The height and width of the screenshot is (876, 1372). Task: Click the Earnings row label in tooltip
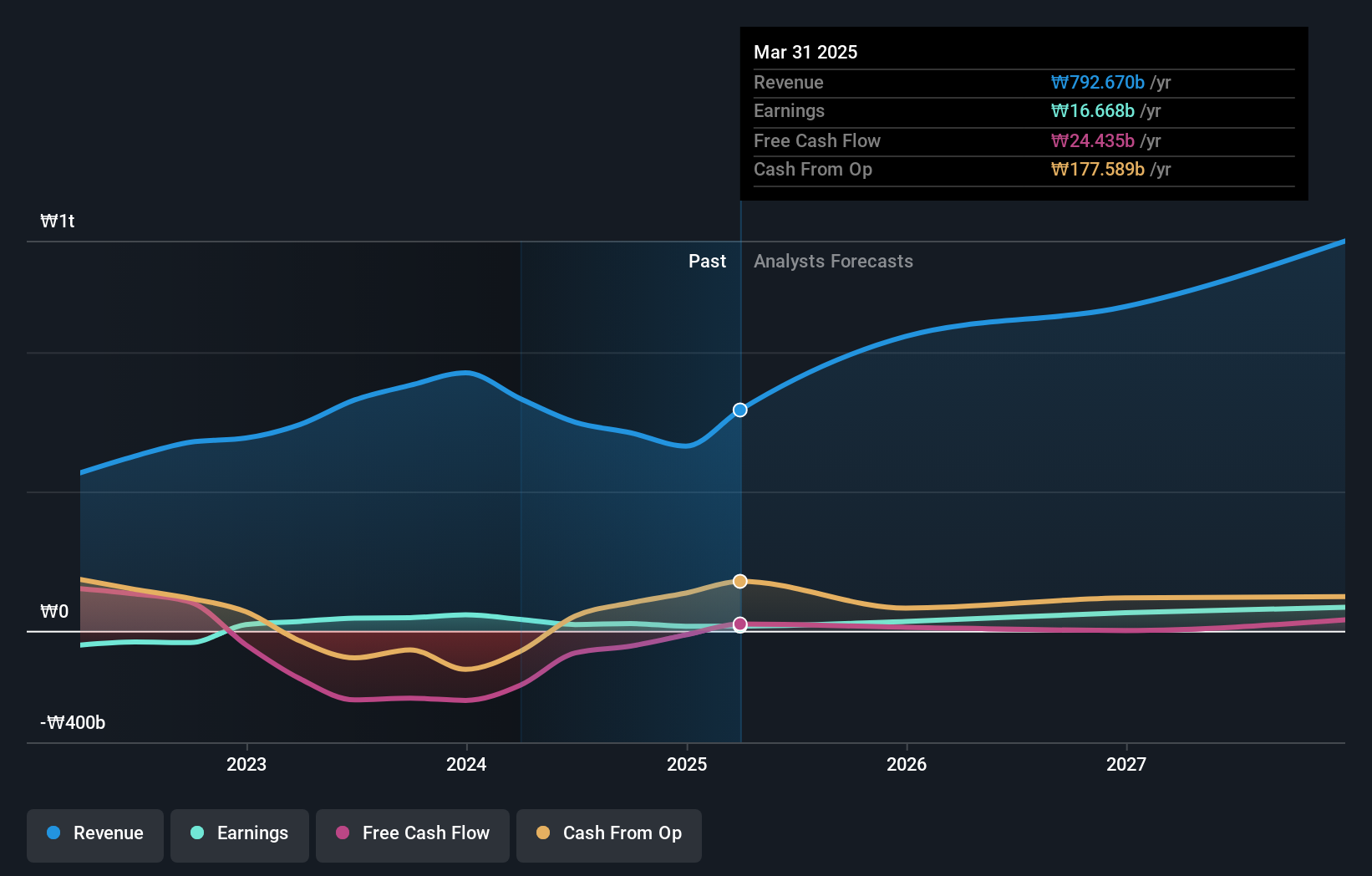pyautogui.click(x=789, y=110)
